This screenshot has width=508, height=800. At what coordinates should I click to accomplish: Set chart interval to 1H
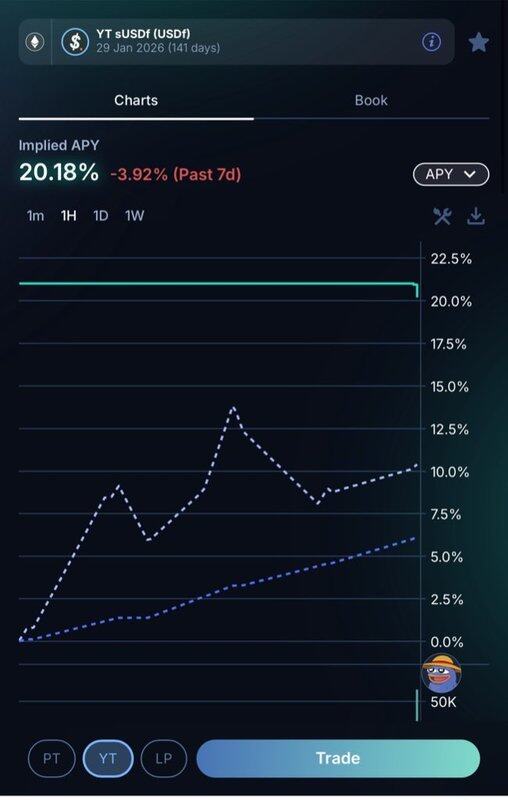point(68,216)
